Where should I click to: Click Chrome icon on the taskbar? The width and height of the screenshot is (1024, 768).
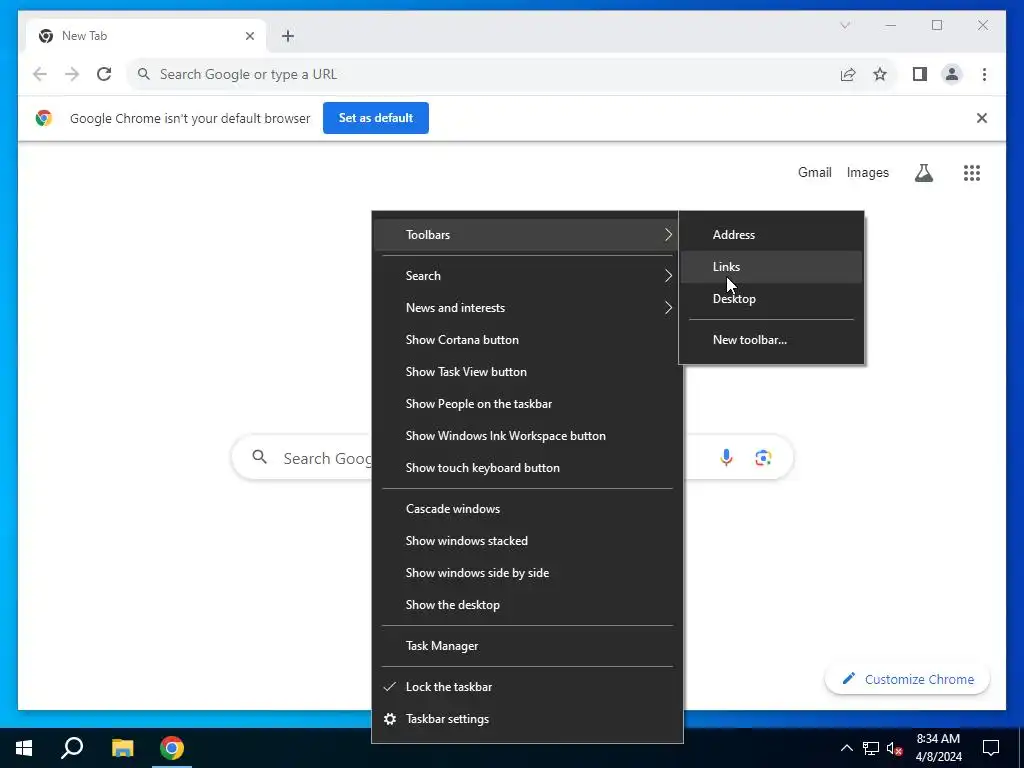click(x=172, y=748)
